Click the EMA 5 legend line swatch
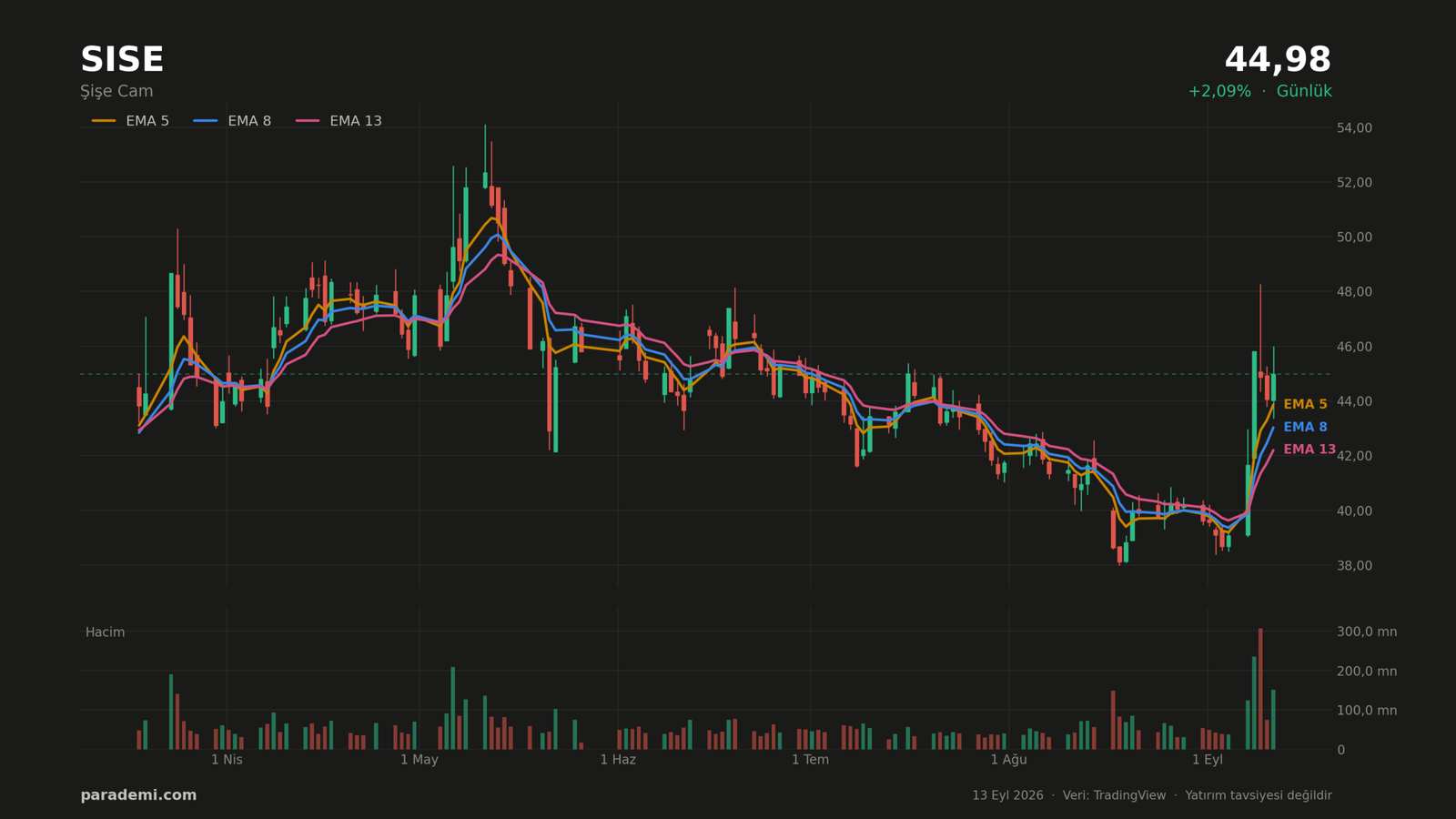Image resolution: width=1456 pixels, height=819 pixels. 104,121
